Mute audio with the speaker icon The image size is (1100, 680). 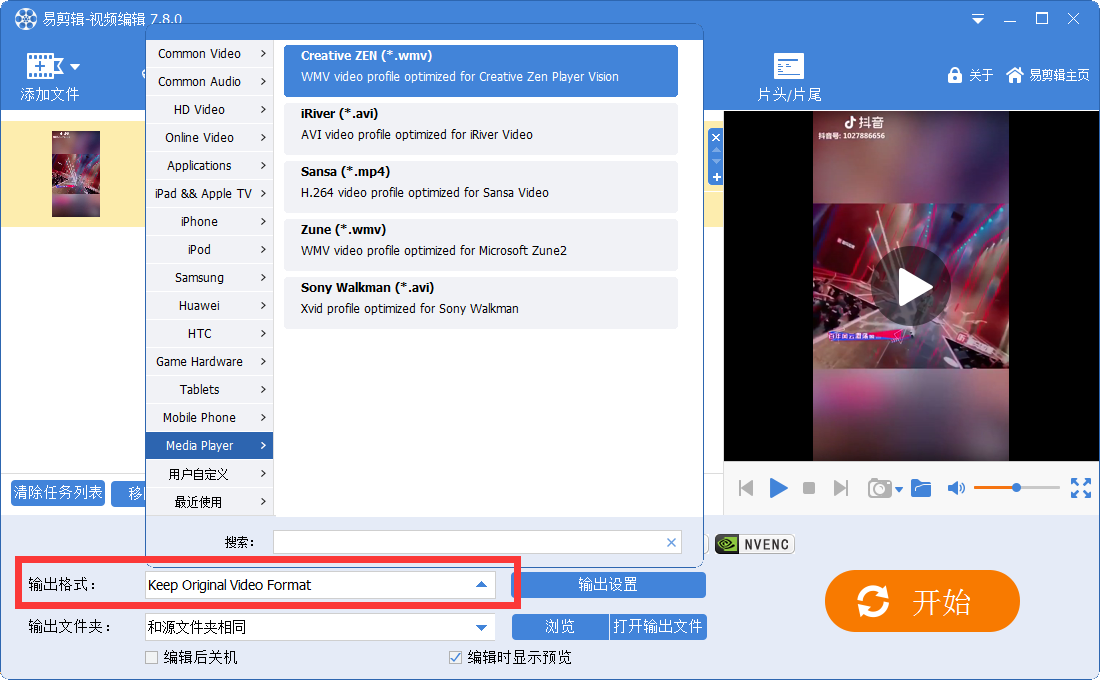tap(955, 488)
